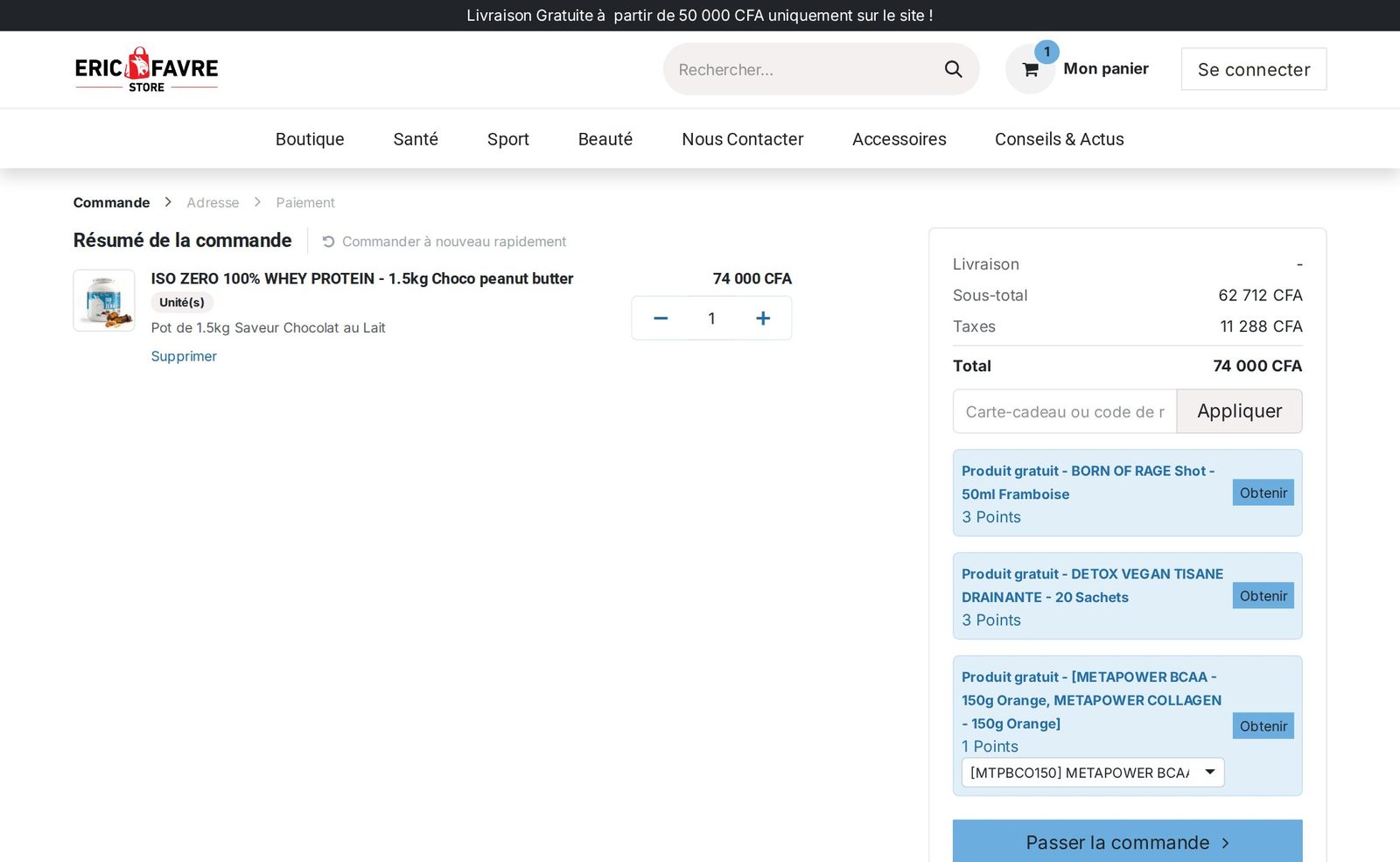Open the ISO ZERO whey product thumbnail
Screen dimensions: 1400x862
[104, 300]
